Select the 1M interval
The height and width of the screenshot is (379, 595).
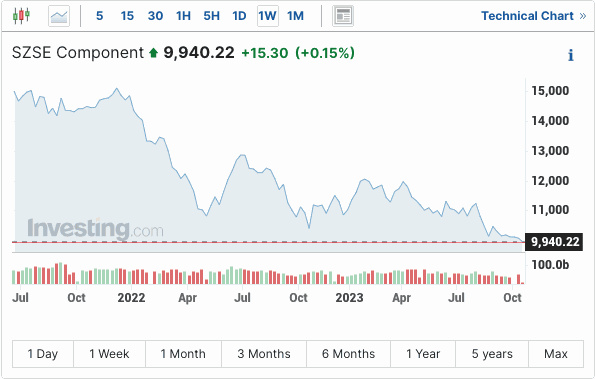(x=295, y=16)
